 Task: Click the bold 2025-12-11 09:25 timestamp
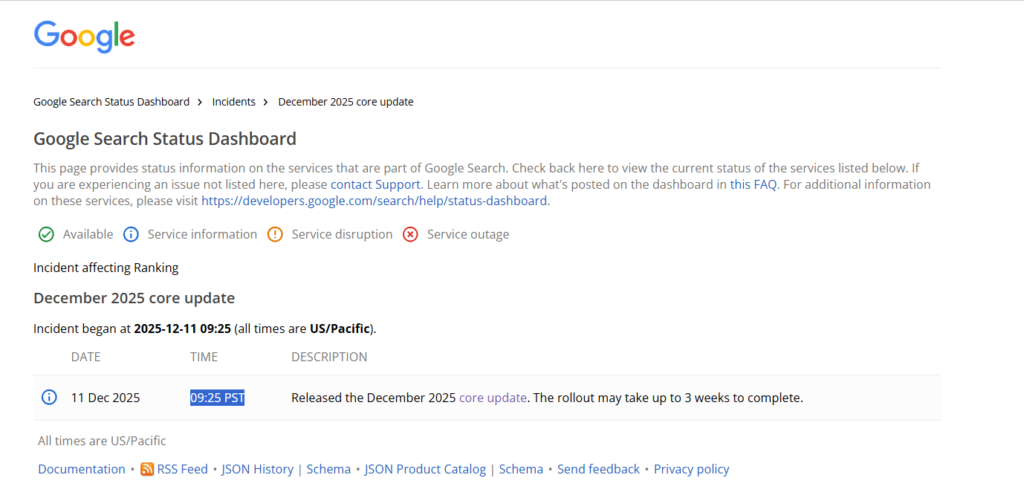tap(182, 328)
